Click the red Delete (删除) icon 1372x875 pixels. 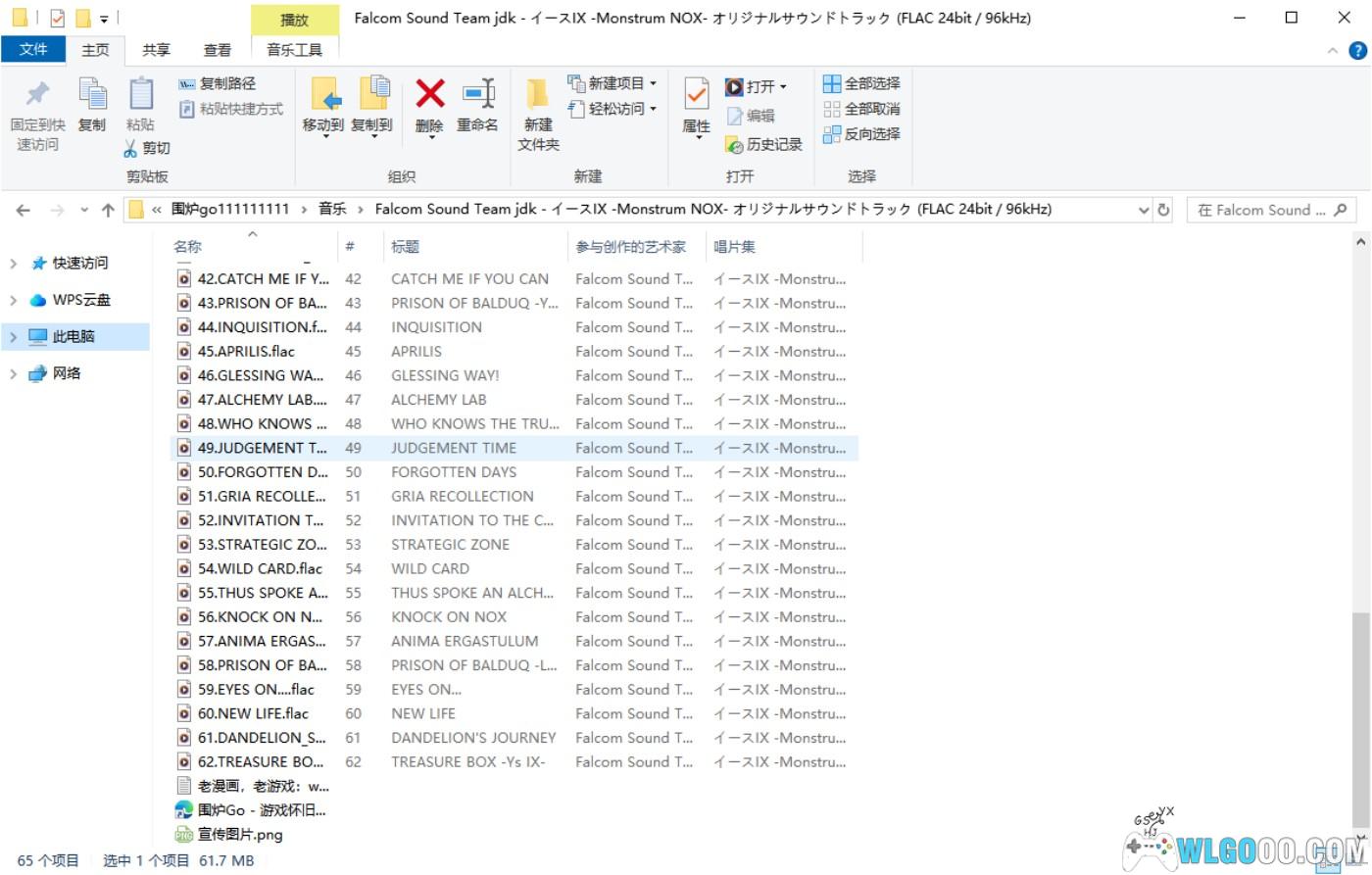click(429, 95)
